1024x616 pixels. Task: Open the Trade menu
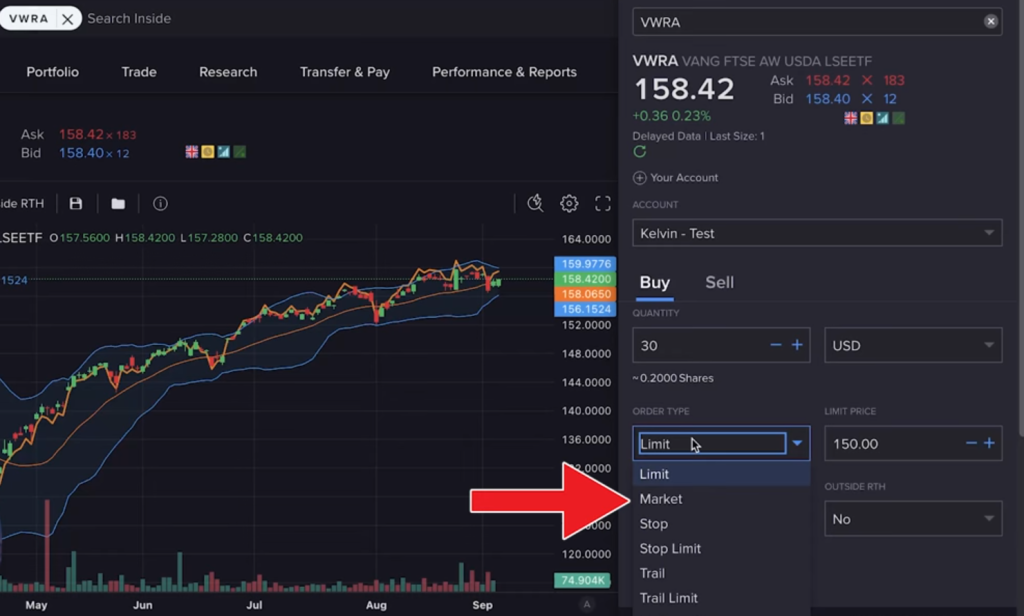[x=139, y=72]
